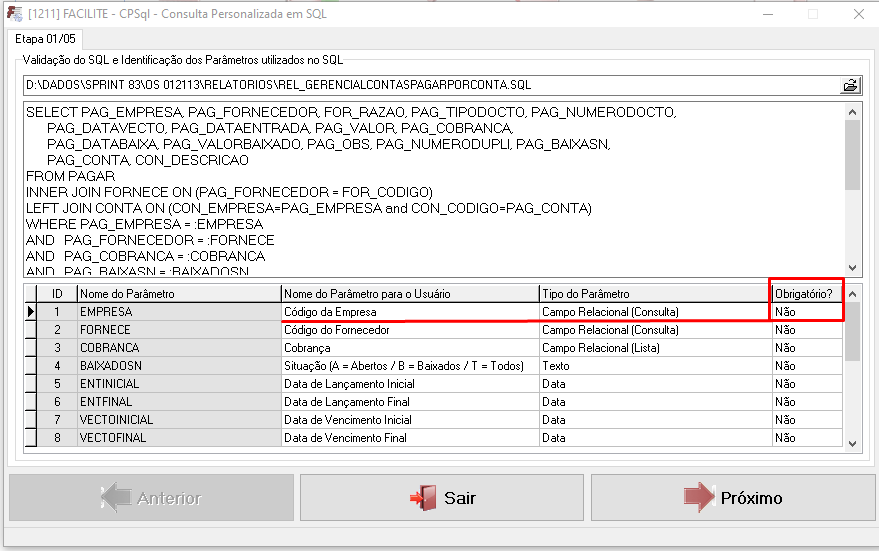Select the Obrigatório cell for EMPRESA row
The height and width of the screenshot is (551, 879).
(806, 312)
